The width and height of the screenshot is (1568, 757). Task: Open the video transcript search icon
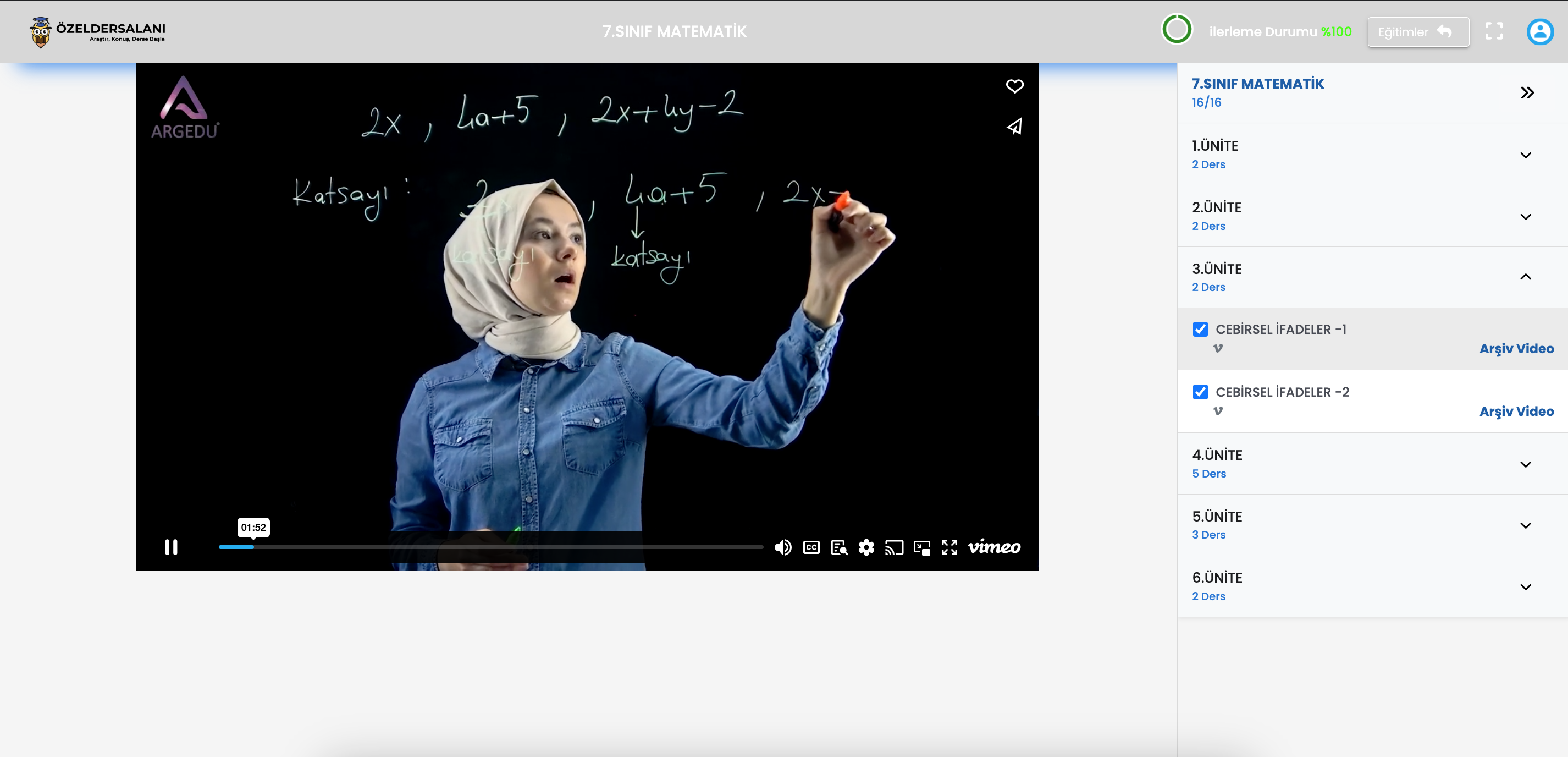click(839, 547)
